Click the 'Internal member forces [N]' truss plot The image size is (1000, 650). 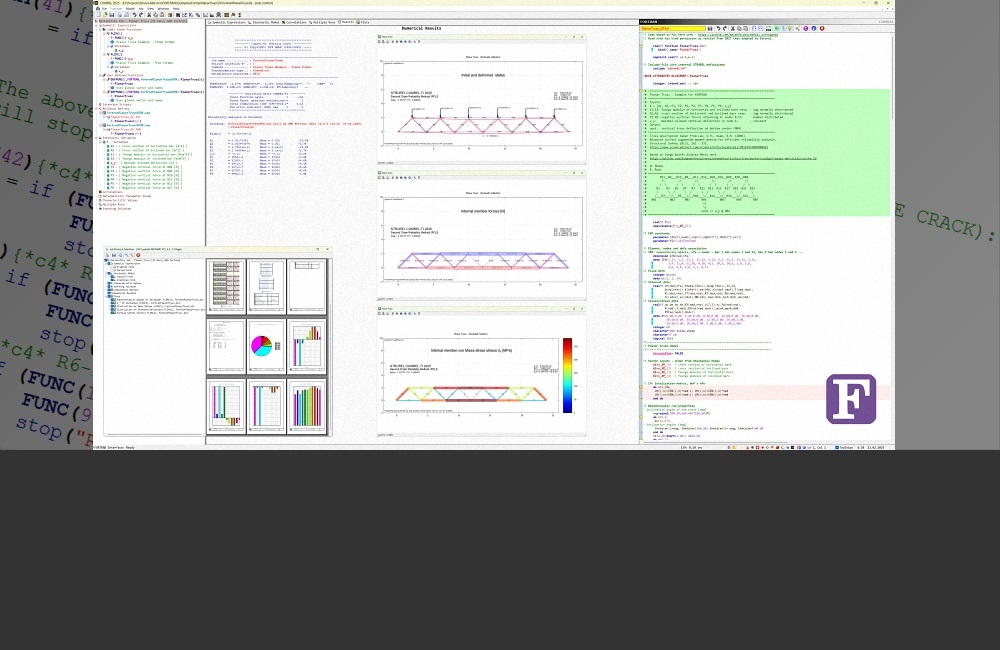coord(482,240)
